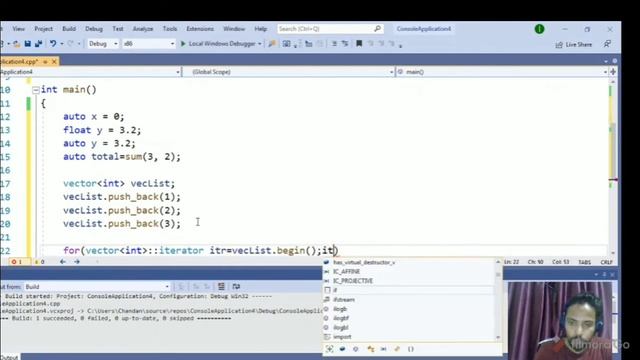Select the Output tab at bottom
The height and width of the screenshot is (360, 640).
click(x=9, y=357)
